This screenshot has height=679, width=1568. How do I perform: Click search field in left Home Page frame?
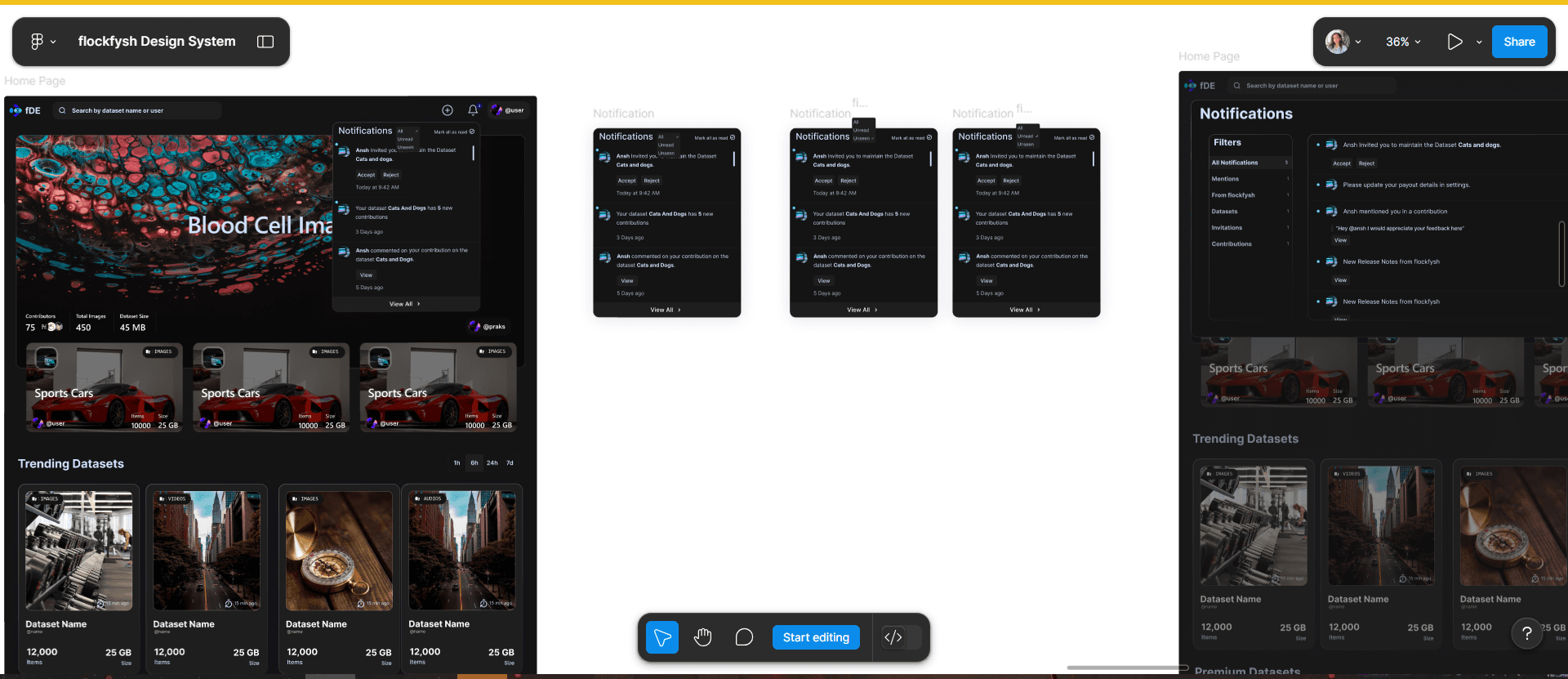137,110
